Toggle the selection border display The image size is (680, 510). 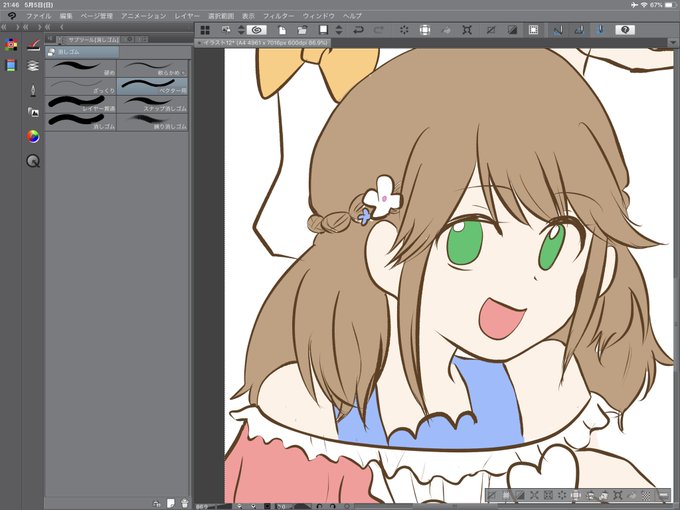pos(533,30)
